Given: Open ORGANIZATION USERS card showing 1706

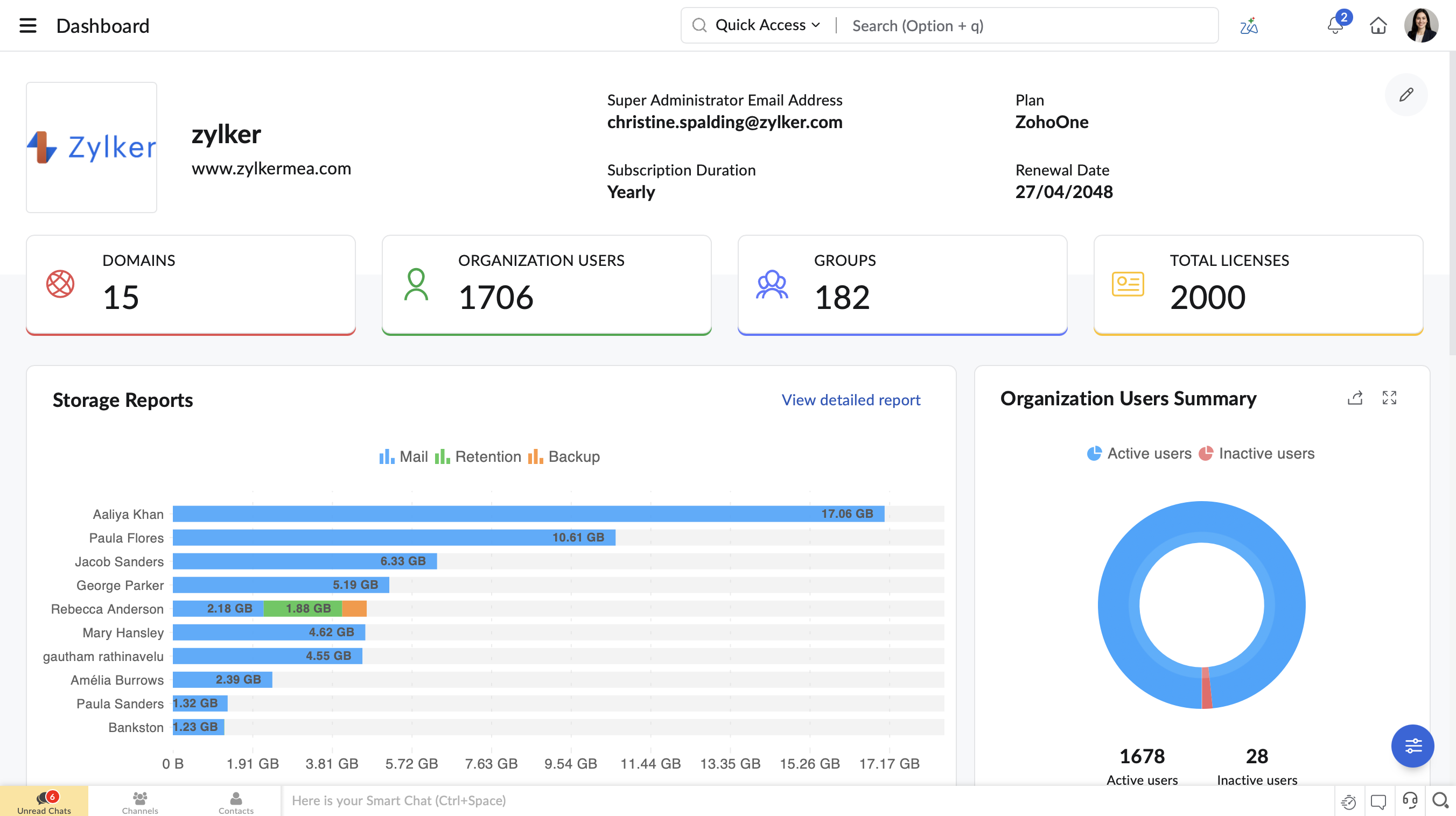Looking at the screenshot, I should [547, 285].
